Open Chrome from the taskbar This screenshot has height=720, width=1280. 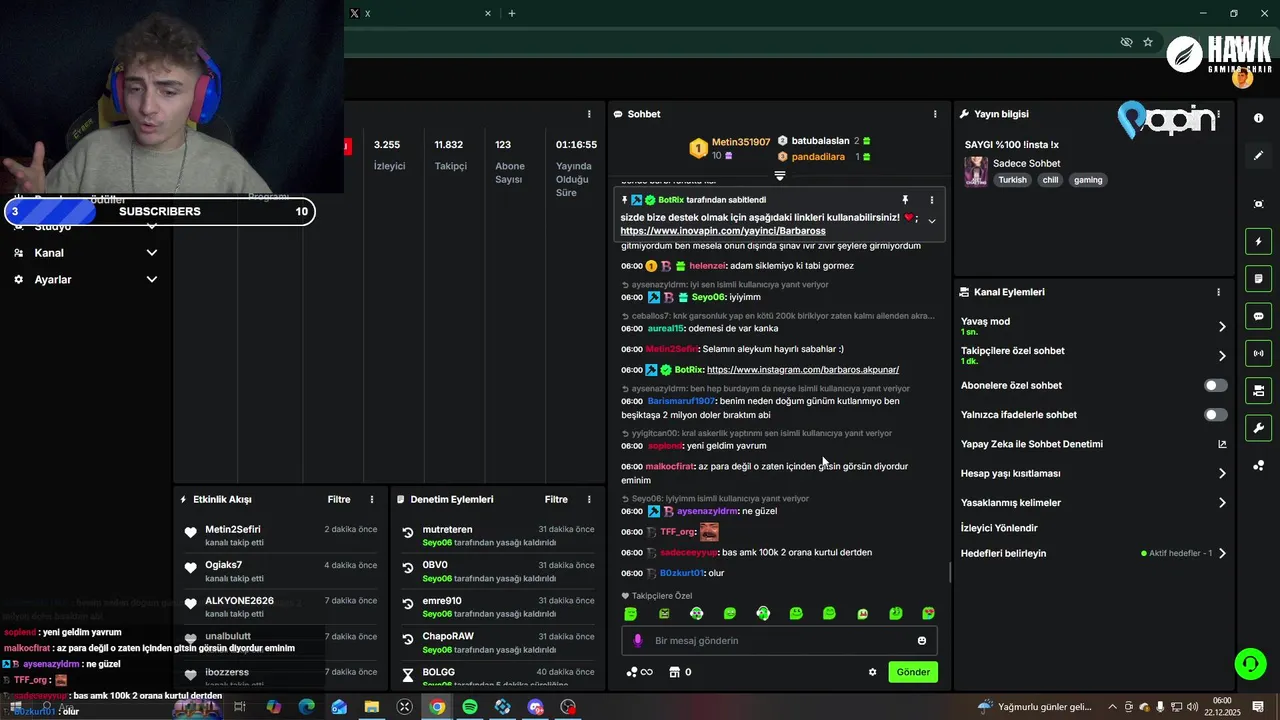437,707
